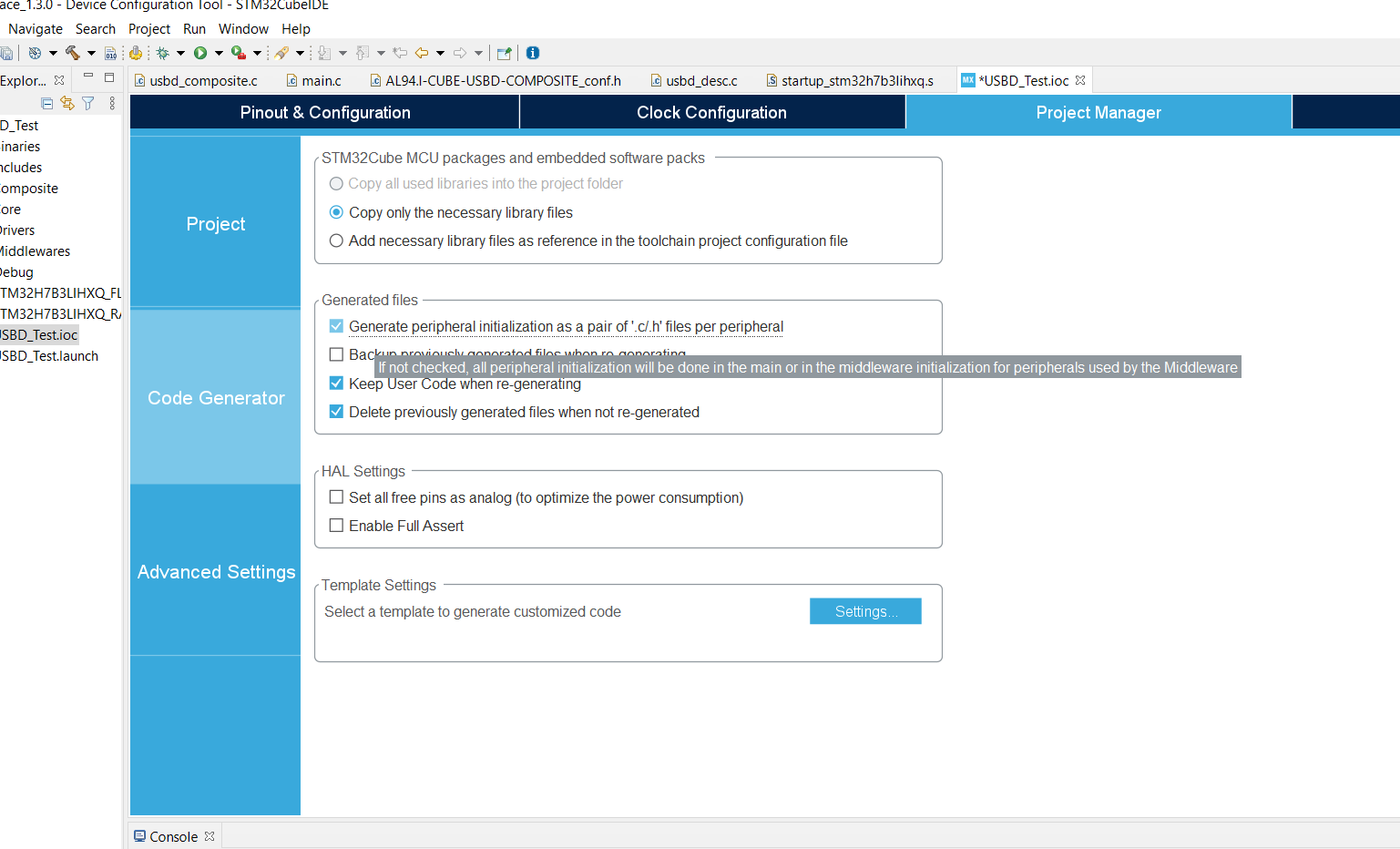Switch to Pinout & Configuration tab
Screen dimensions: 1400x849
(325, 112)
